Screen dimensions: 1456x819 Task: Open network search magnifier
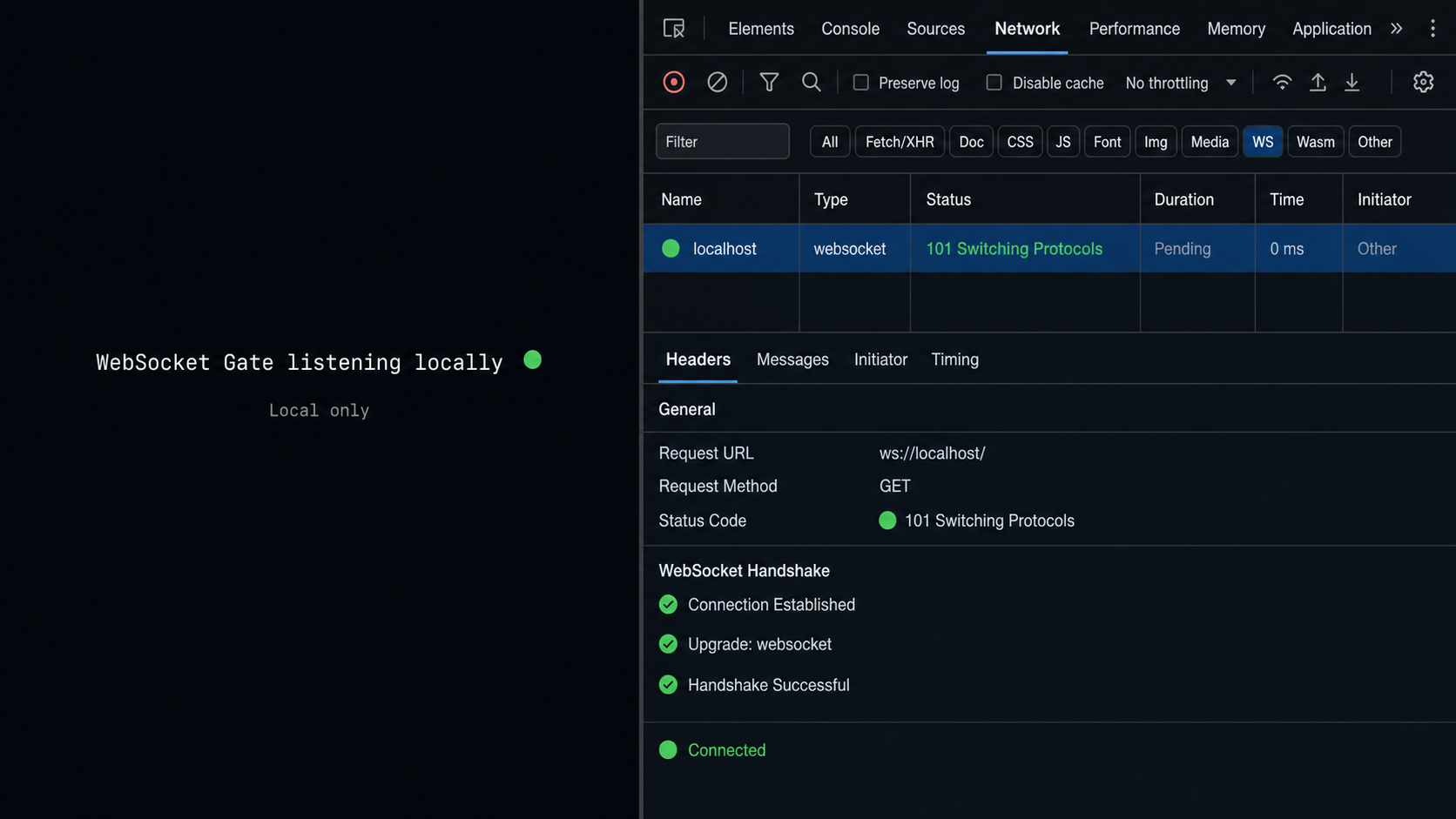point(812,82)
